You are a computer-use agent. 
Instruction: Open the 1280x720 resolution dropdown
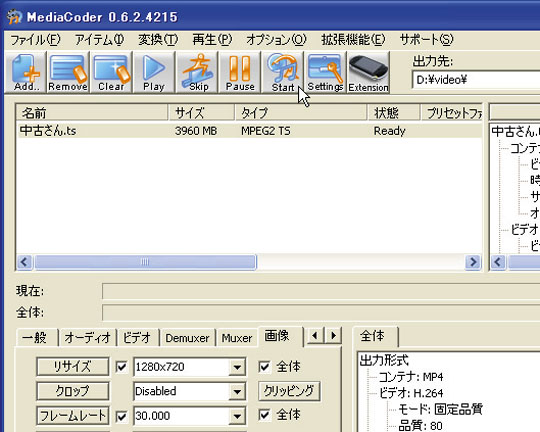(x=237, y=367)
